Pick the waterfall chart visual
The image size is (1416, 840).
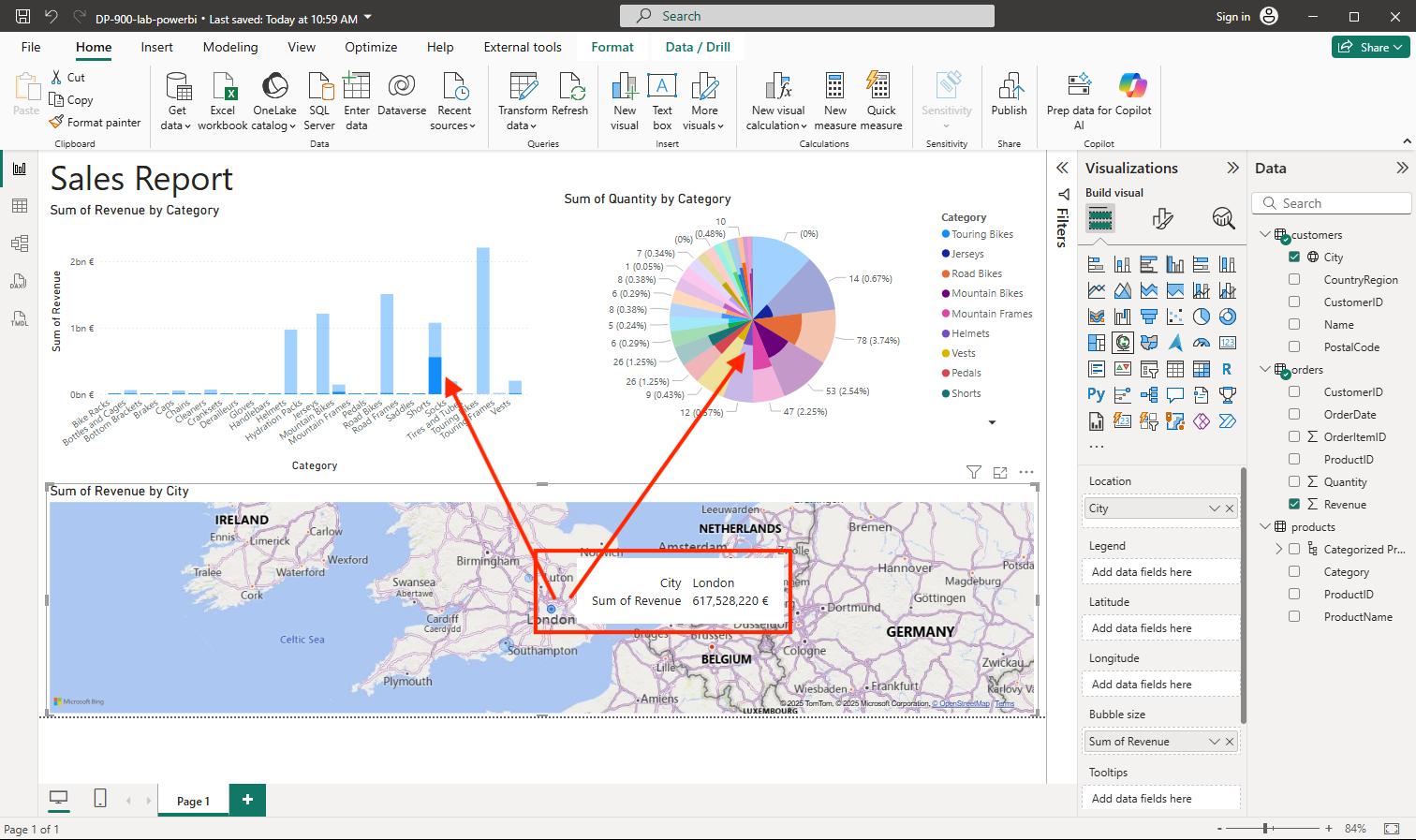pyautogui.click(x=1123, y=317)
